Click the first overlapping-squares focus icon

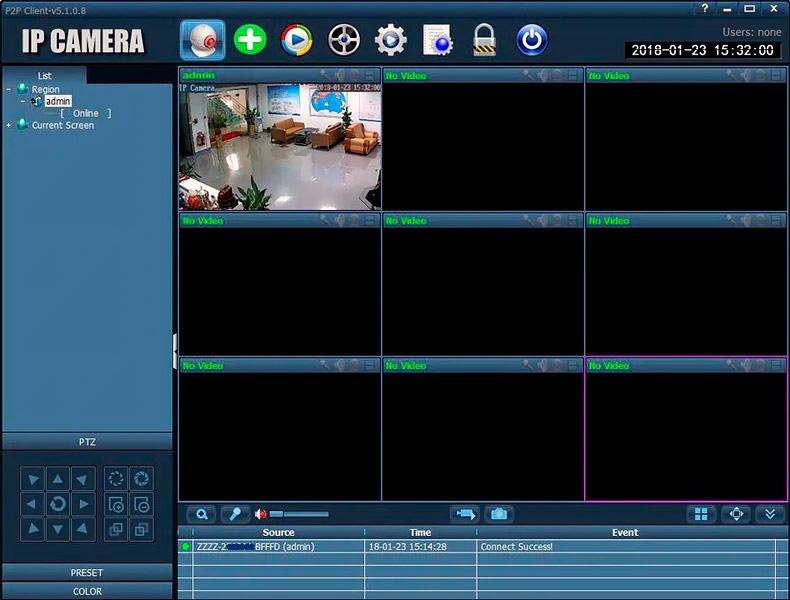[116, 529]
